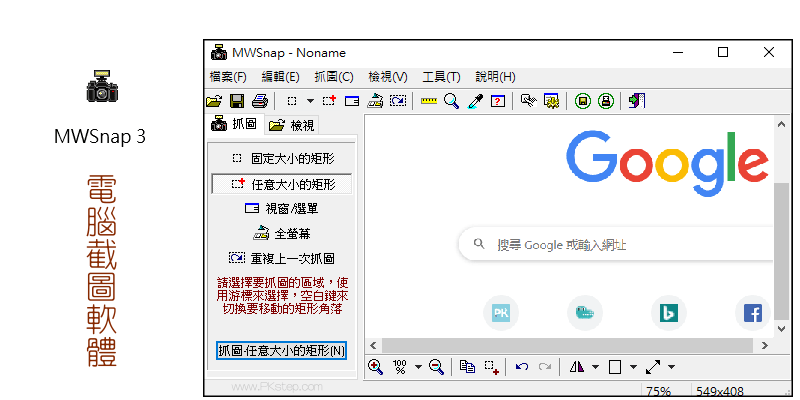Select 重複上一次抓圖 option
The height and width of the screenshot is (400, 800).
coord(282,259)
